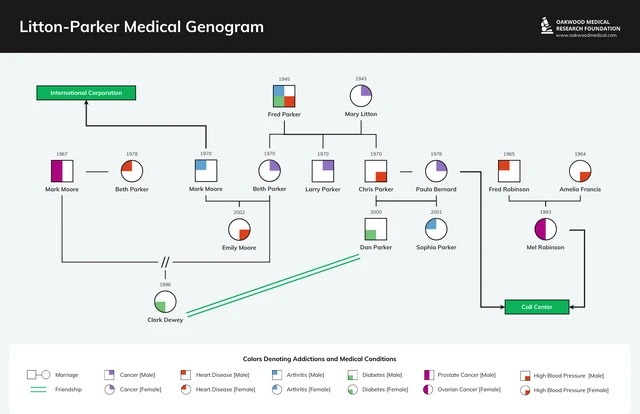Click the Heart Disease [Male] legend symbol

pyautogui.click(x=185, y=375)
